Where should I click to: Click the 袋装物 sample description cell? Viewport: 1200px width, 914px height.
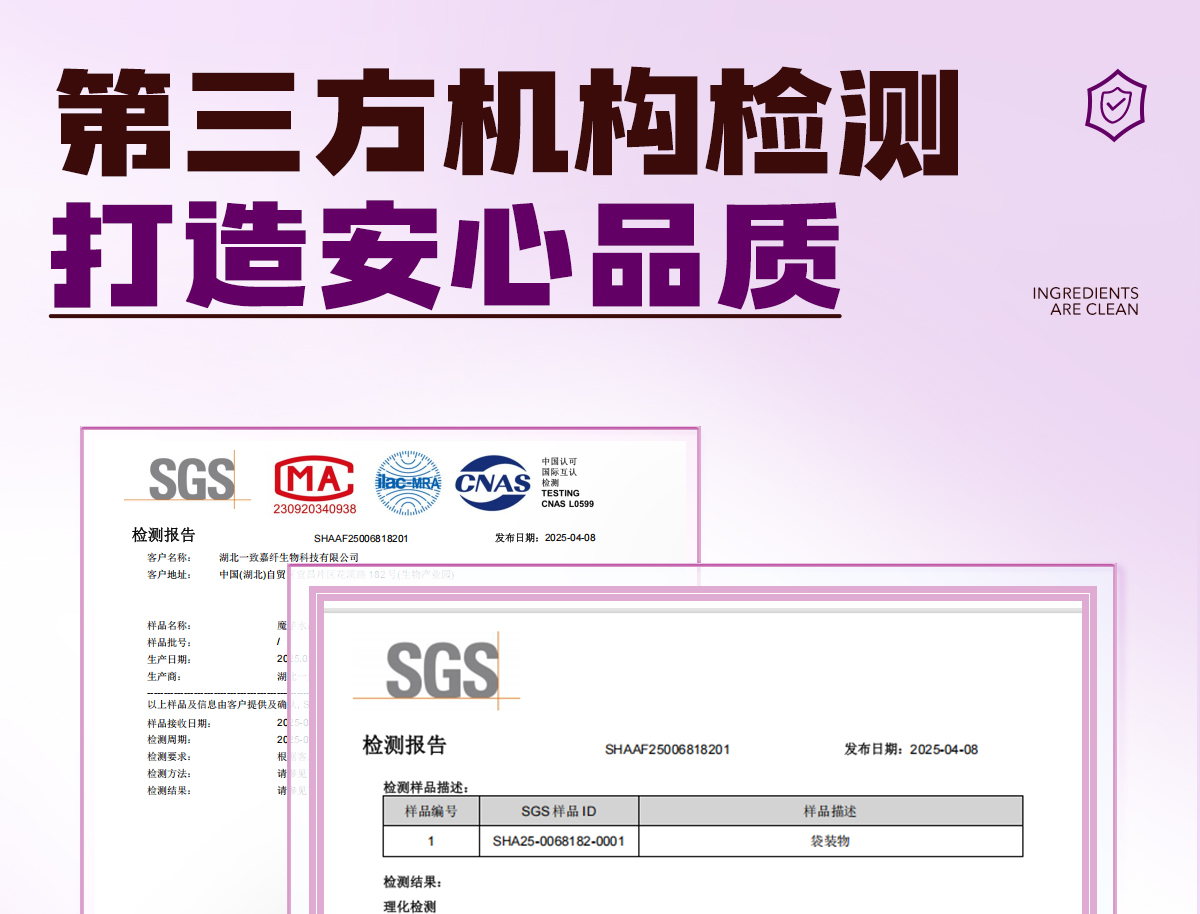(830, 841)
